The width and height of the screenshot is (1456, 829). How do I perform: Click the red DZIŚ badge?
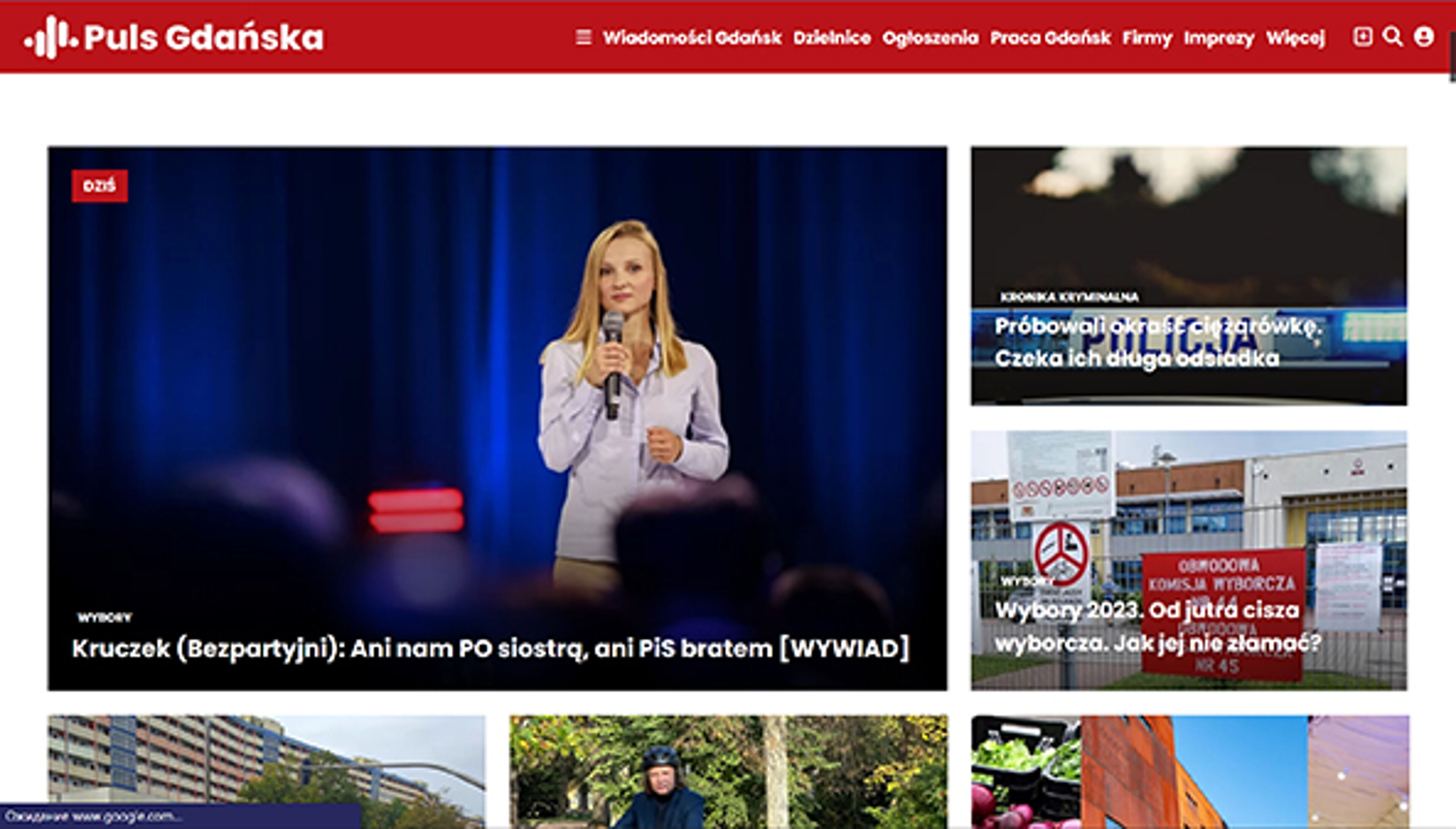pos(100,185)
